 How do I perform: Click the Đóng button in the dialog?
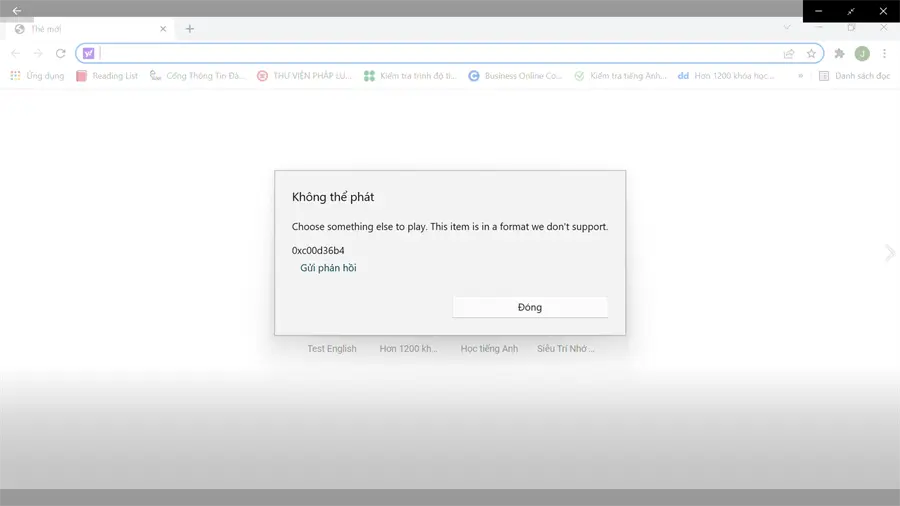(530, 307)
